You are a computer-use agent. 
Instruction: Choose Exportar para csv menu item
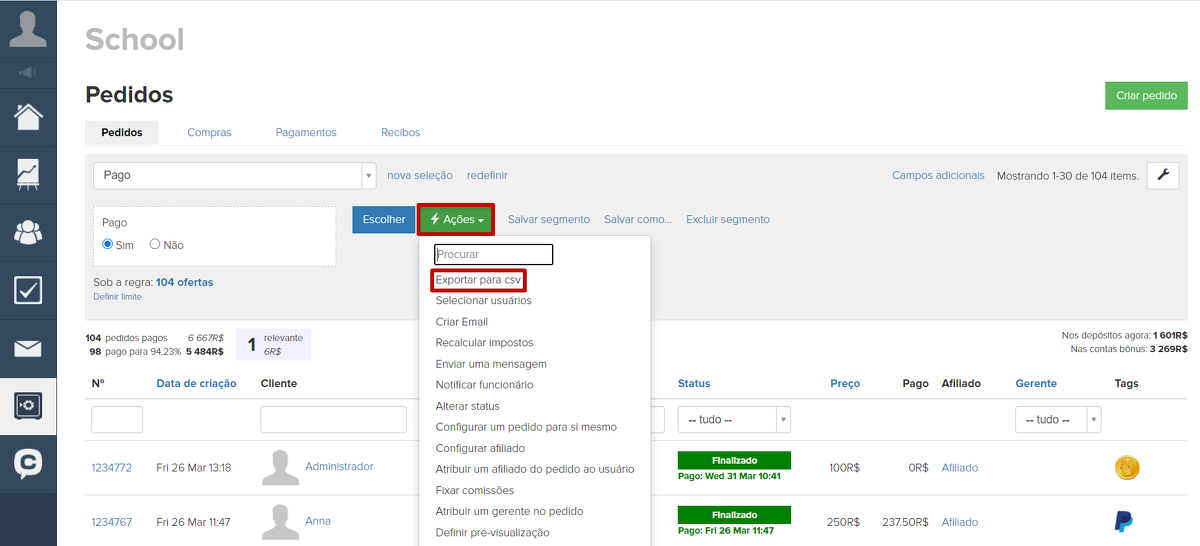(478, 280)
